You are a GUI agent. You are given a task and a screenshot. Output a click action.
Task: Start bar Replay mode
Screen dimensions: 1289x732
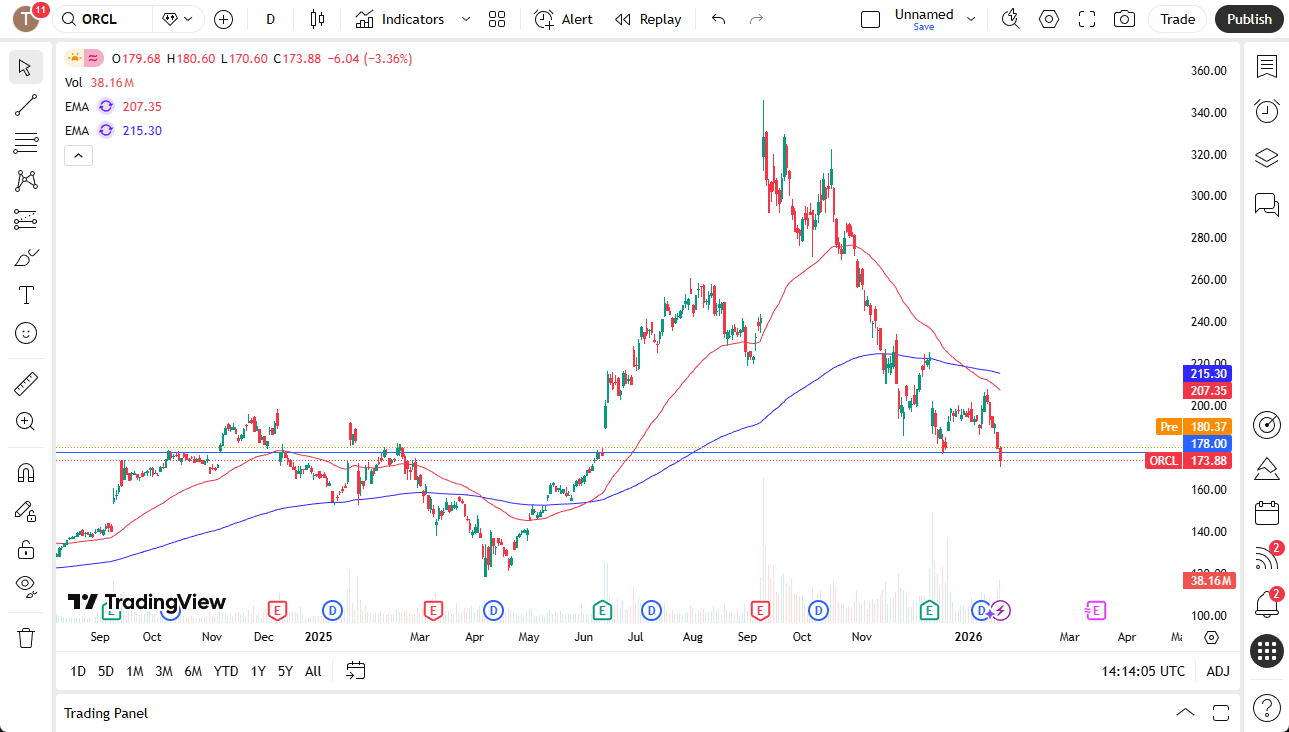(x=648, y=19)
